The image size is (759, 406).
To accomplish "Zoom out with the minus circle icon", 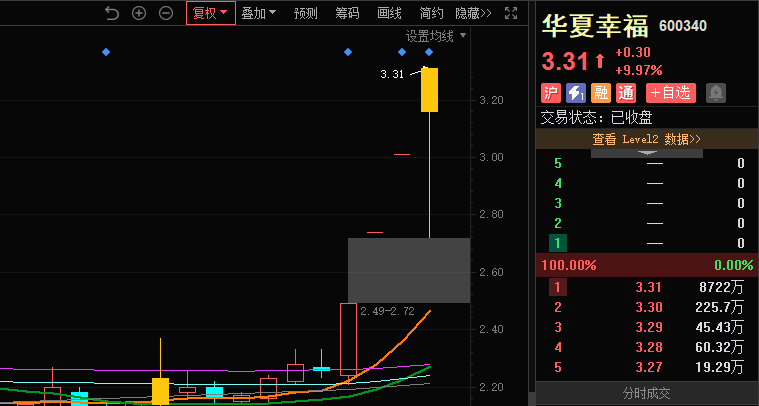I will [166, 13].
